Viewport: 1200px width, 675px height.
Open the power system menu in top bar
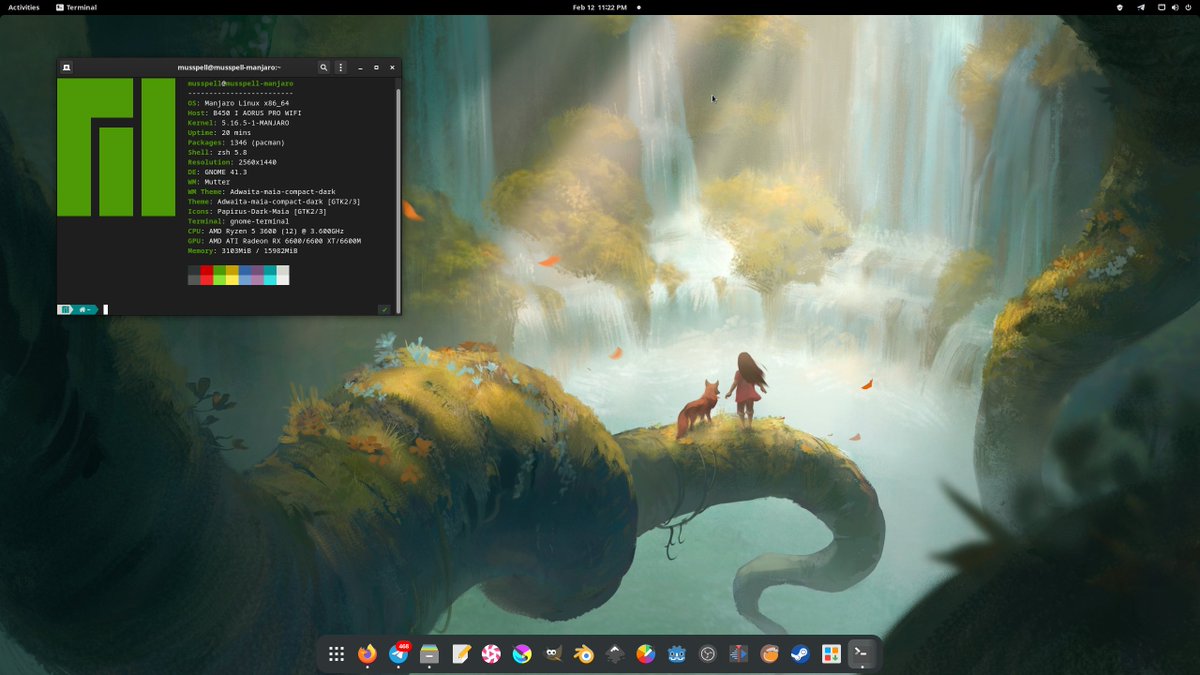point(1188,7)
